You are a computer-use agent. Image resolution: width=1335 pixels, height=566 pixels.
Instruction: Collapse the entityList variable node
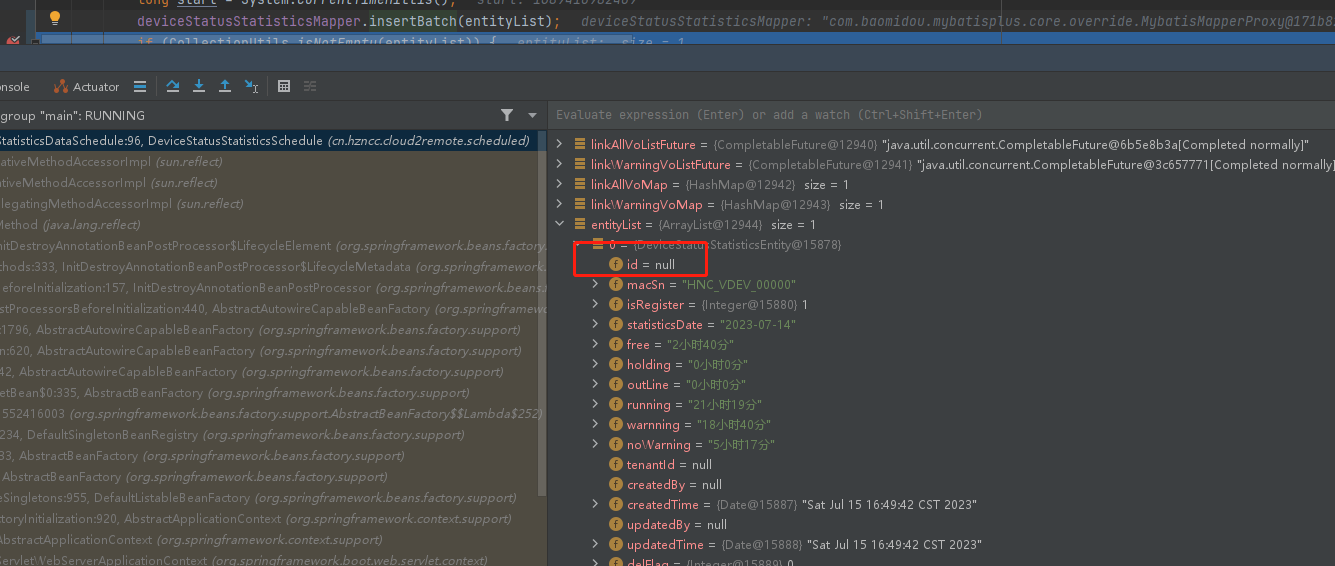[559, 225]
